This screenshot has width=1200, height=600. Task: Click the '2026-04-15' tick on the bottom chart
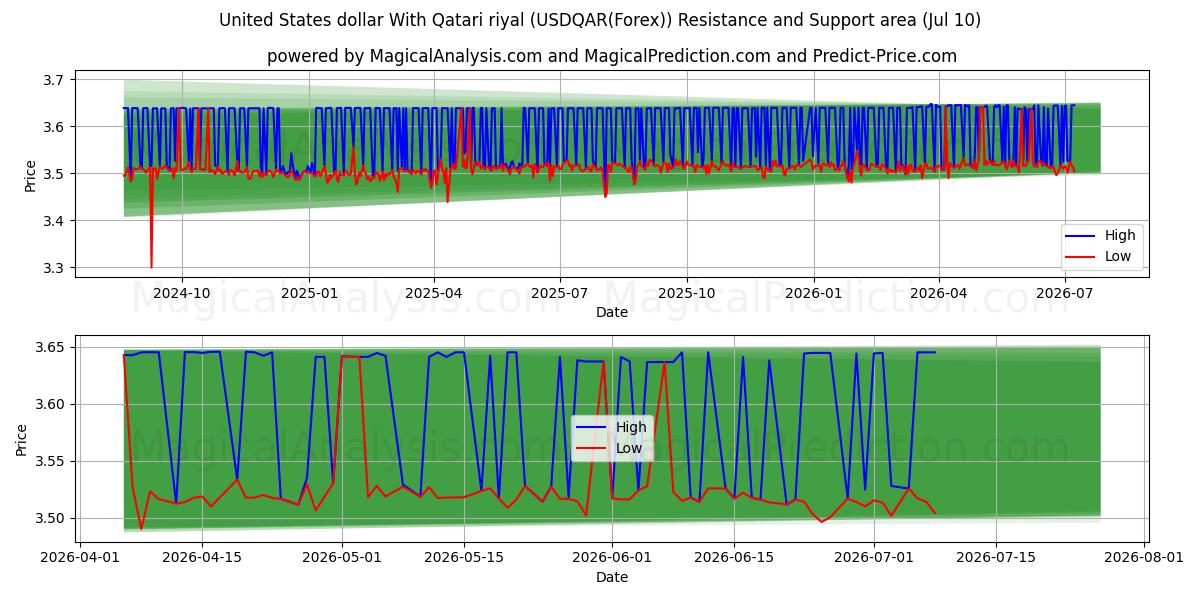click(202, 557)
